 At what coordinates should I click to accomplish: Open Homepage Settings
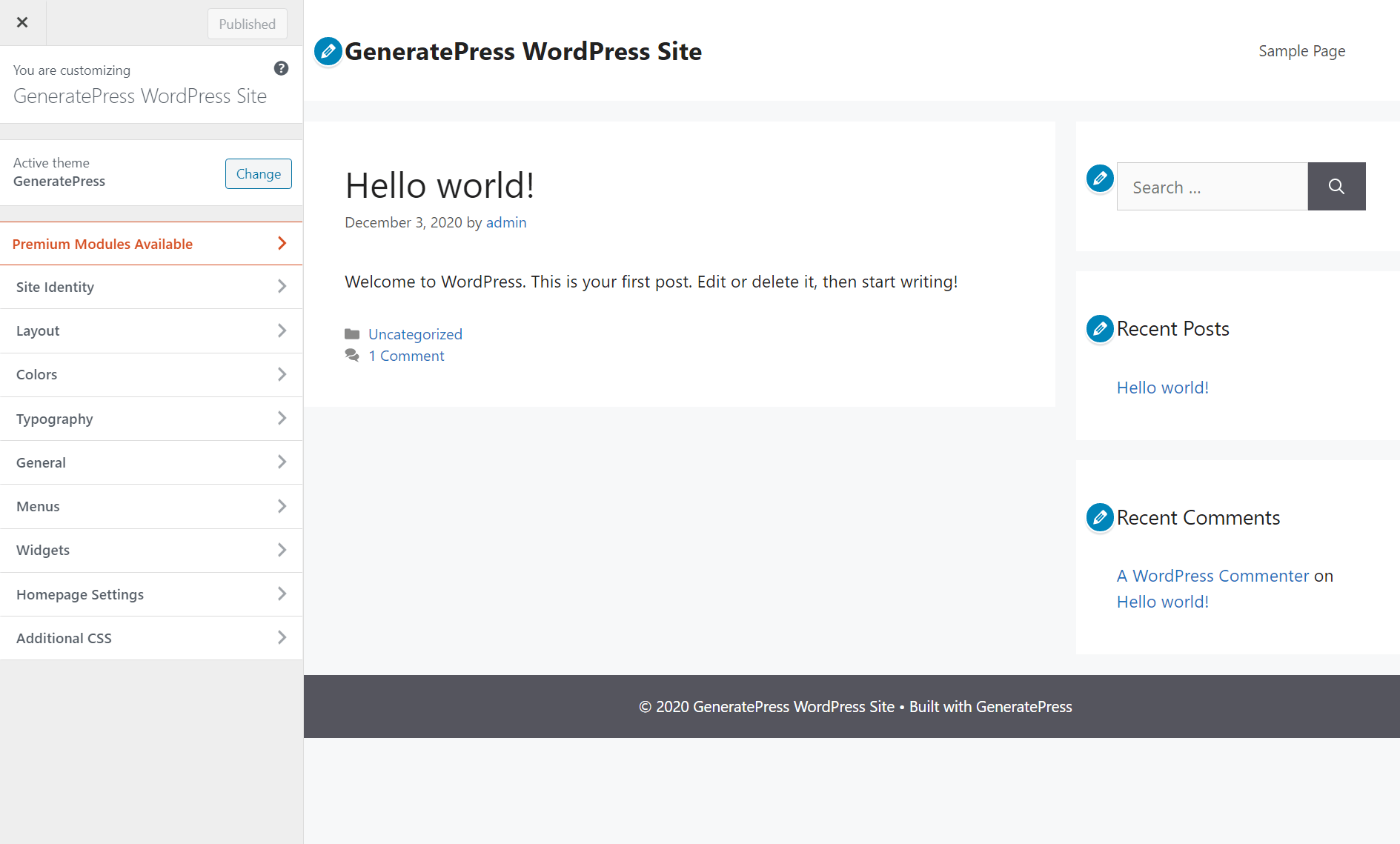(x=151, y=594)
